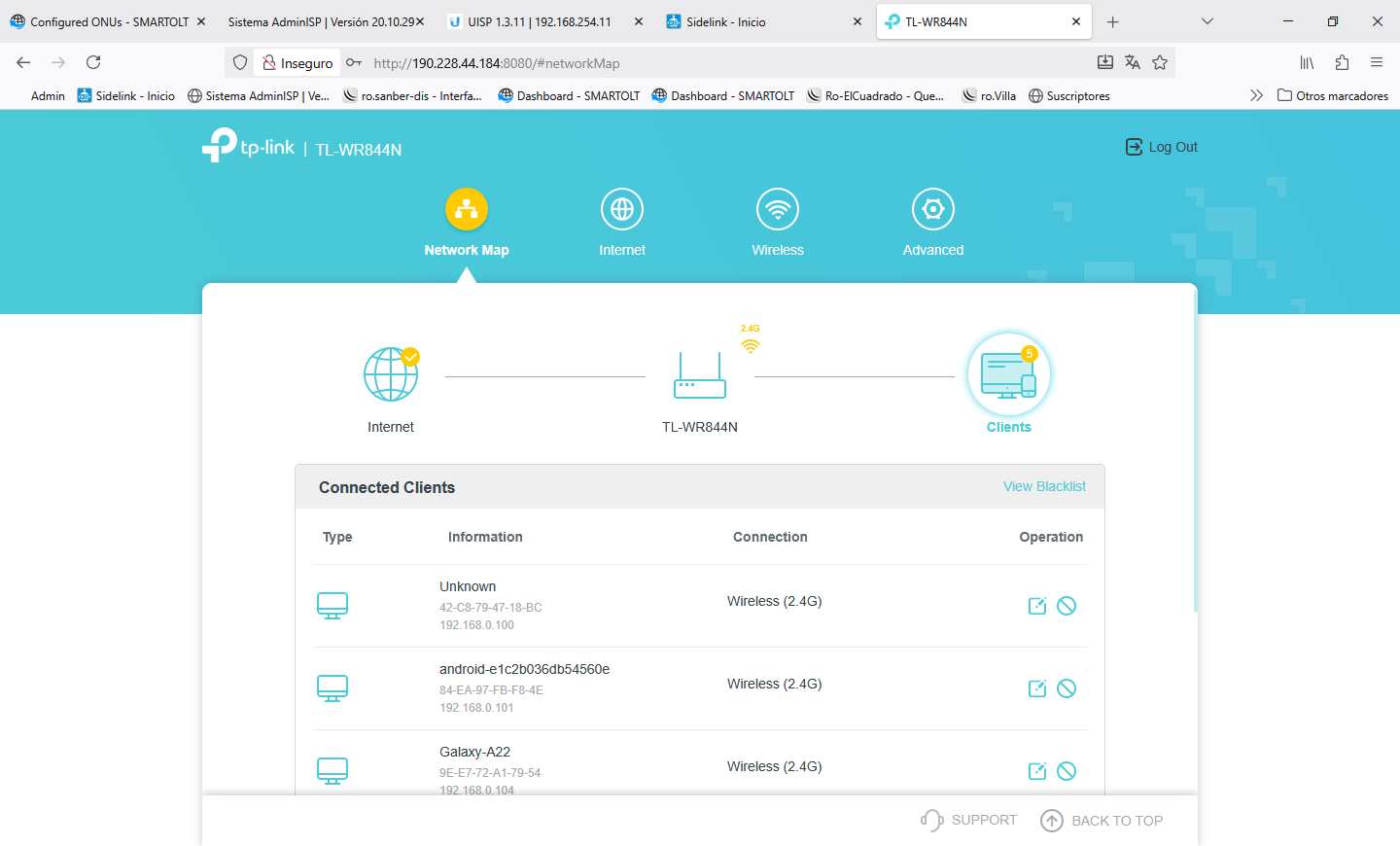The height and width of the screenshot is (846, 1400).
Task: Select the Clients icon in the network map
Action: click(x=1008, y=376)
